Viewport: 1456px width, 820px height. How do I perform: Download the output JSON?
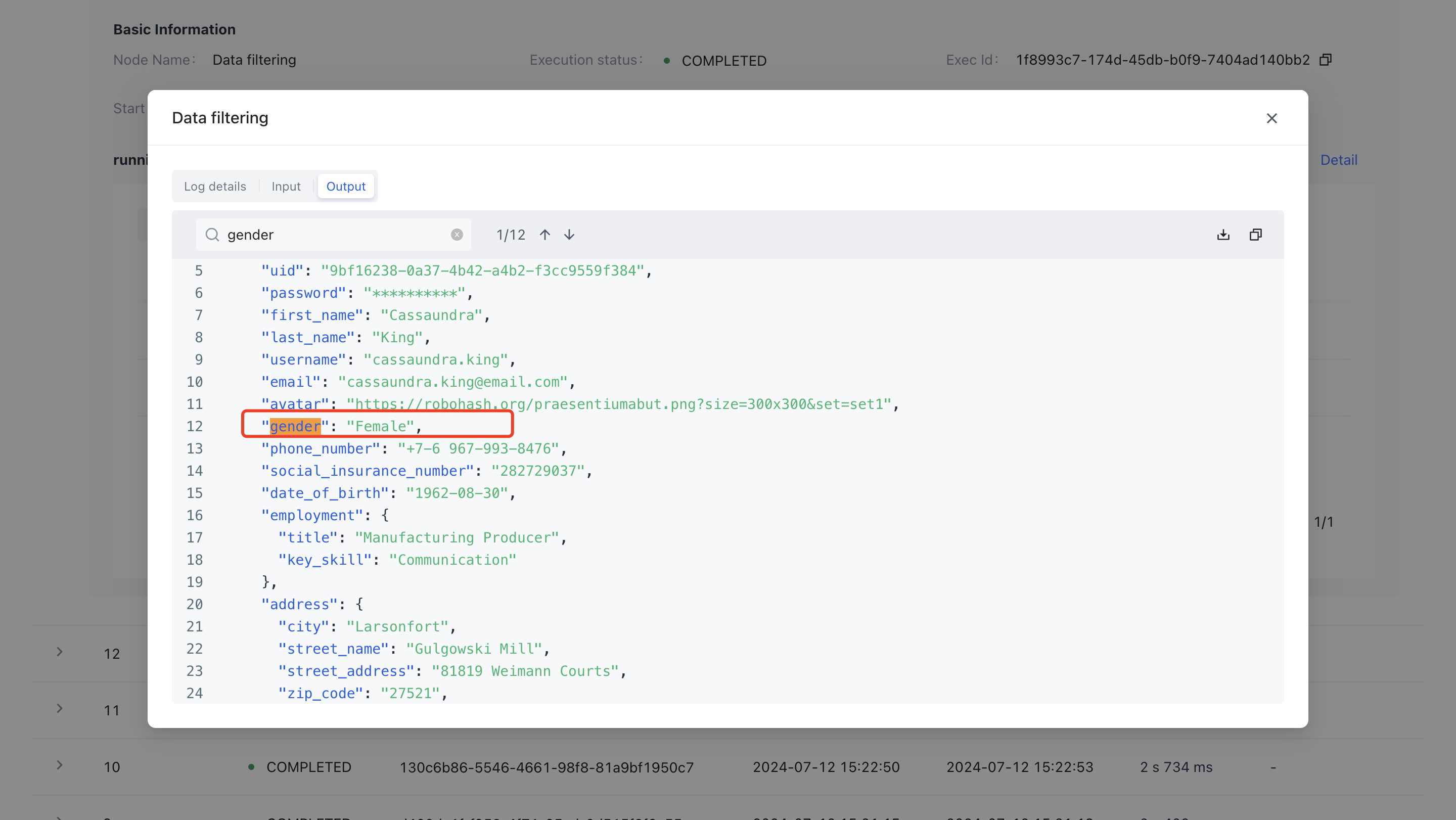pyautogui.click(x=1223, y=235)
